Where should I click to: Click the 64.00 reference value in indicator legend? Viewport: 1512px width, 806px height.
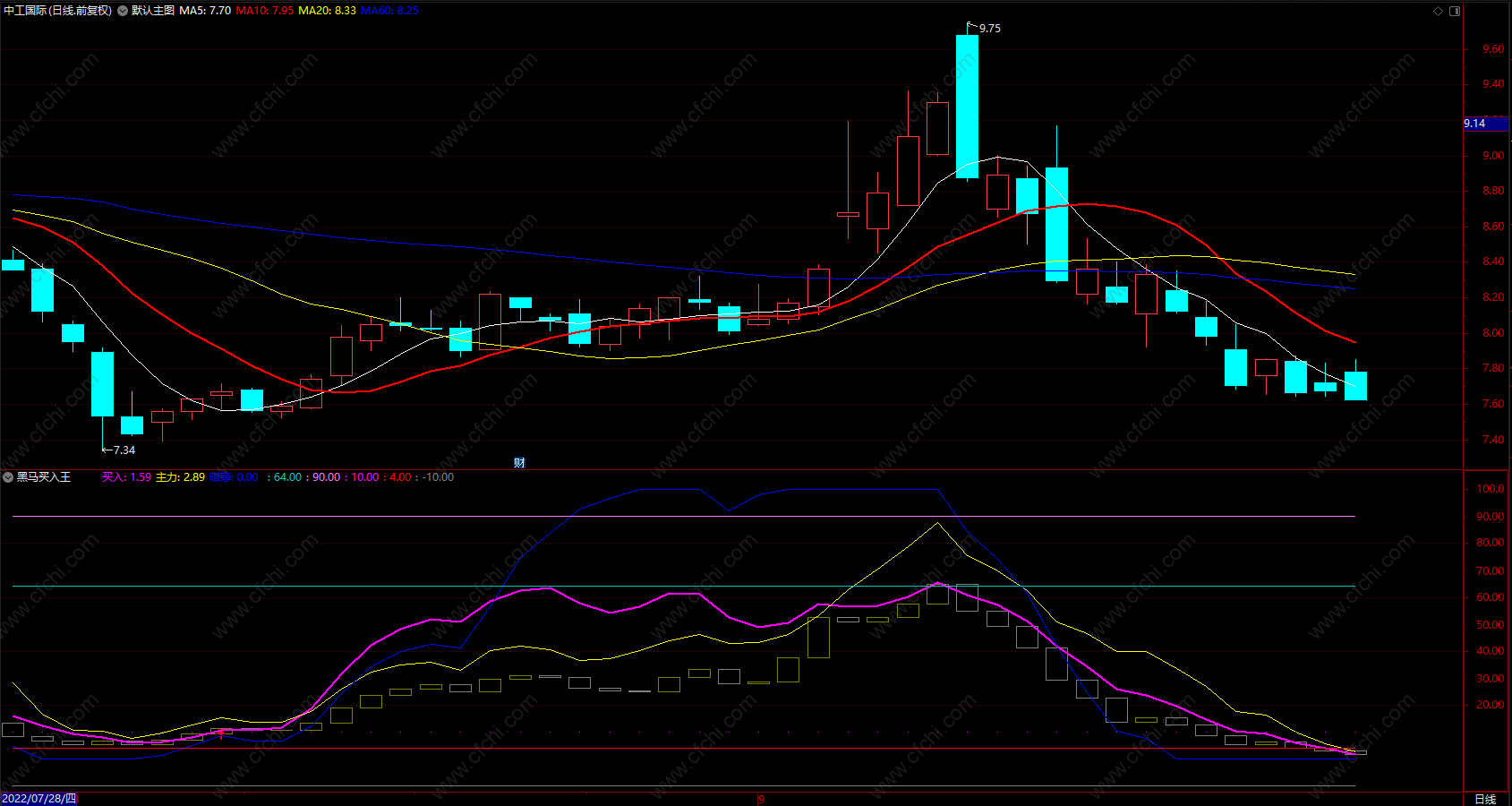click(x=287, y=477)
